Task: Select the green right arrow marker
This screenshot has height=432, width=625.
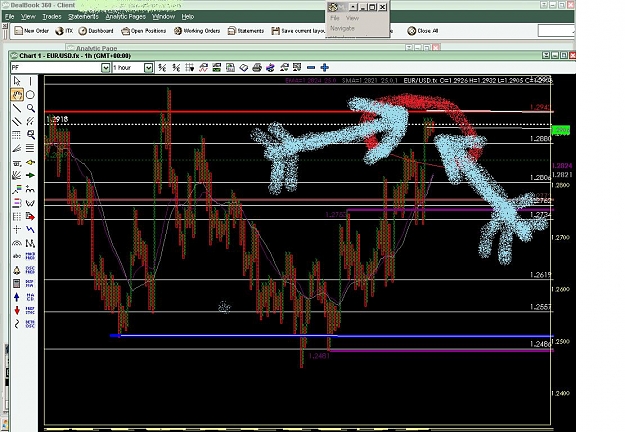Action: [x=30, y=175]
